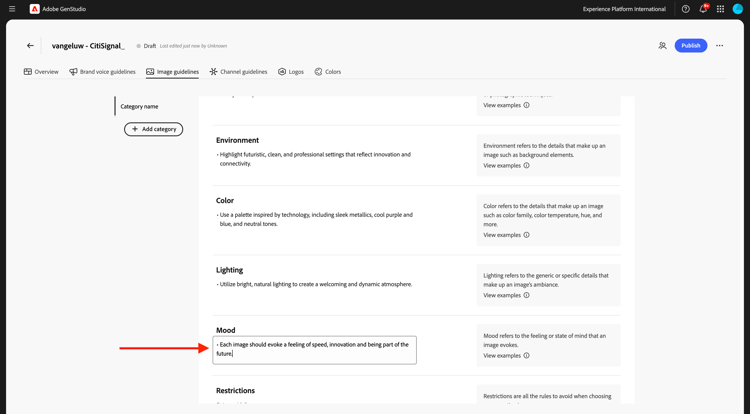View examples for Environment
This screenshot has height=414, width=750.
(x=502, y=166)
